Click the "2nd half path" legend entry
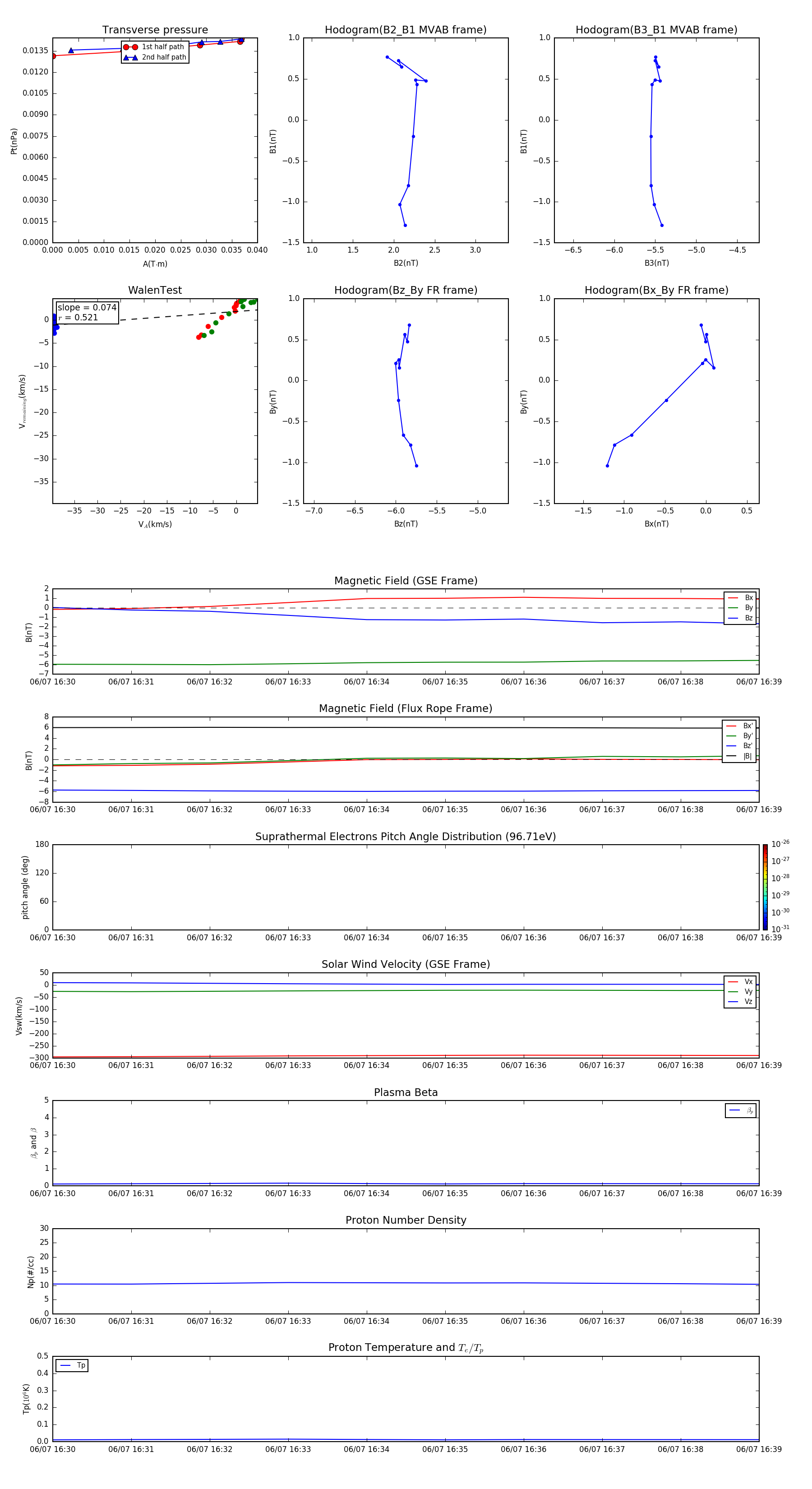Image resolution: width=812 pixels, height=1489 pixels. coord(155,57)
